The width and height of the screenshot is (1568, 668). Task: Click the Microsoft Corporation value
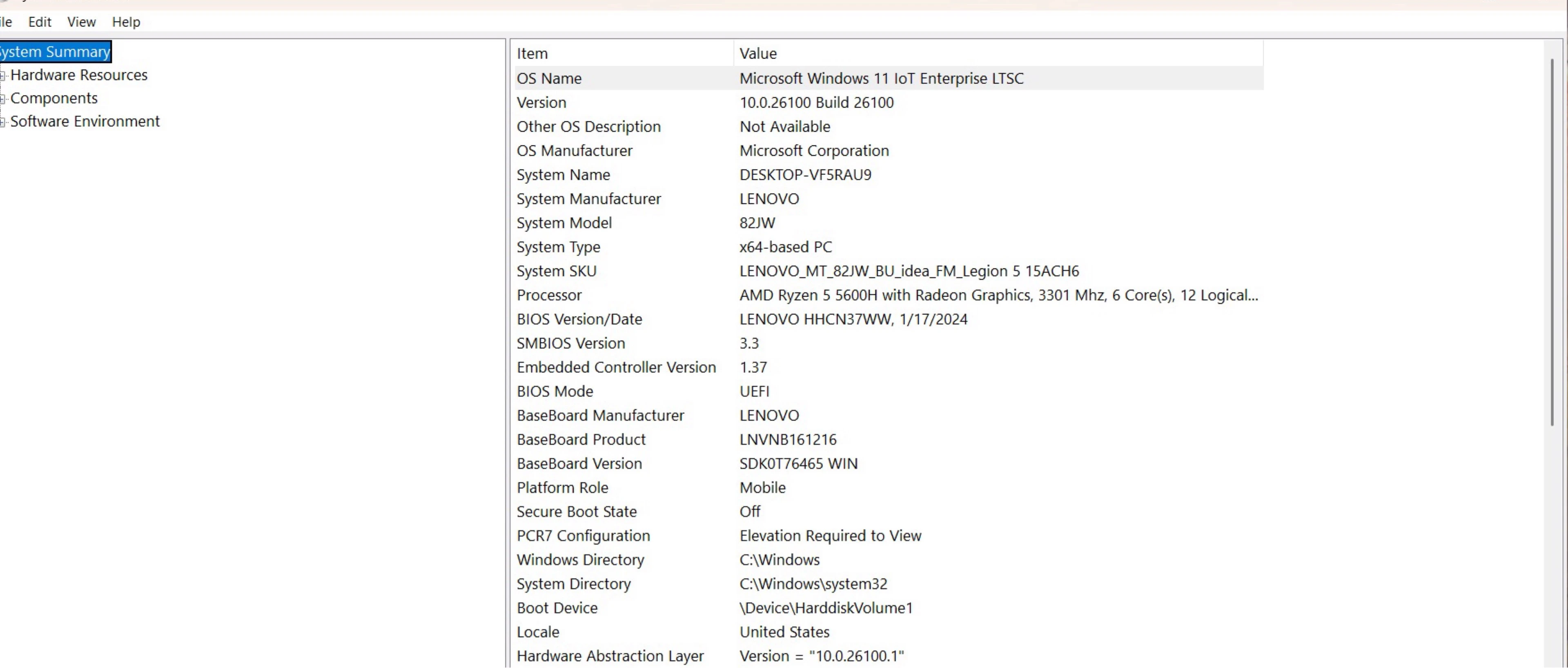tap(815, 150)
